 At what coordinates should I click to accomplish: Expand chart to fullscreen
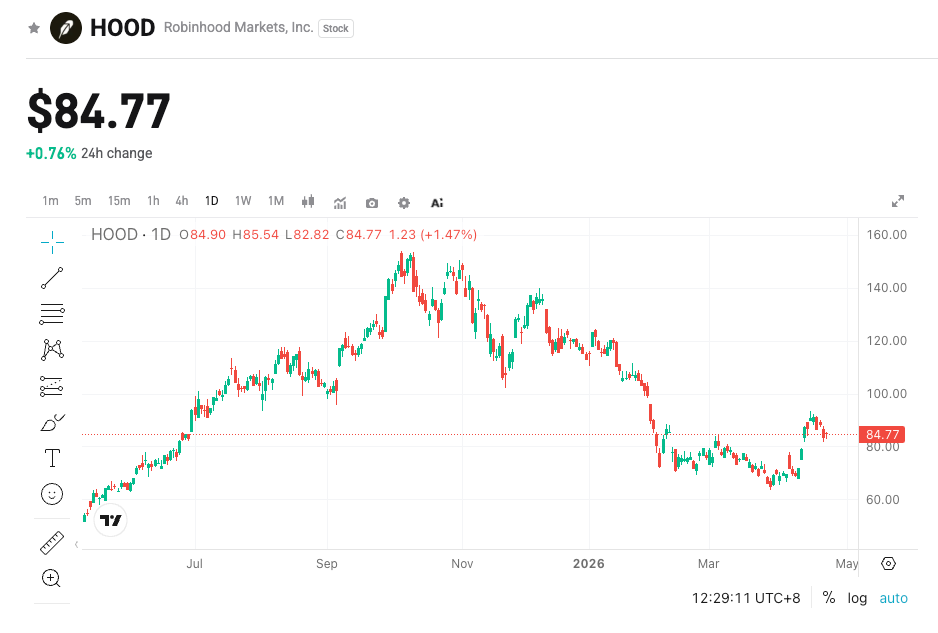point(897,200)
